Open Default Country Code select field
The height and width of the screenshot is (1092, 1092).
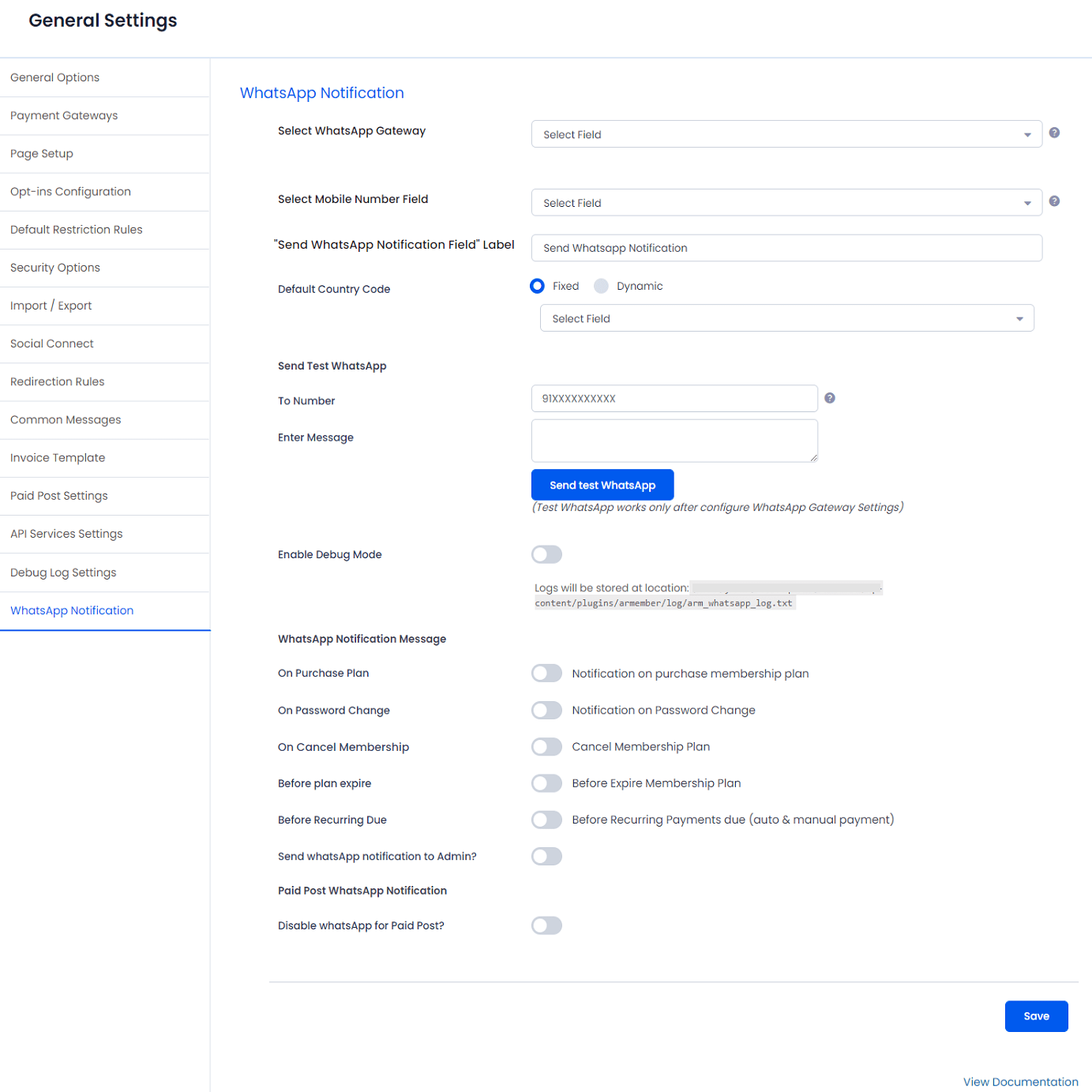pyautogui.click(x=786, y=318)
